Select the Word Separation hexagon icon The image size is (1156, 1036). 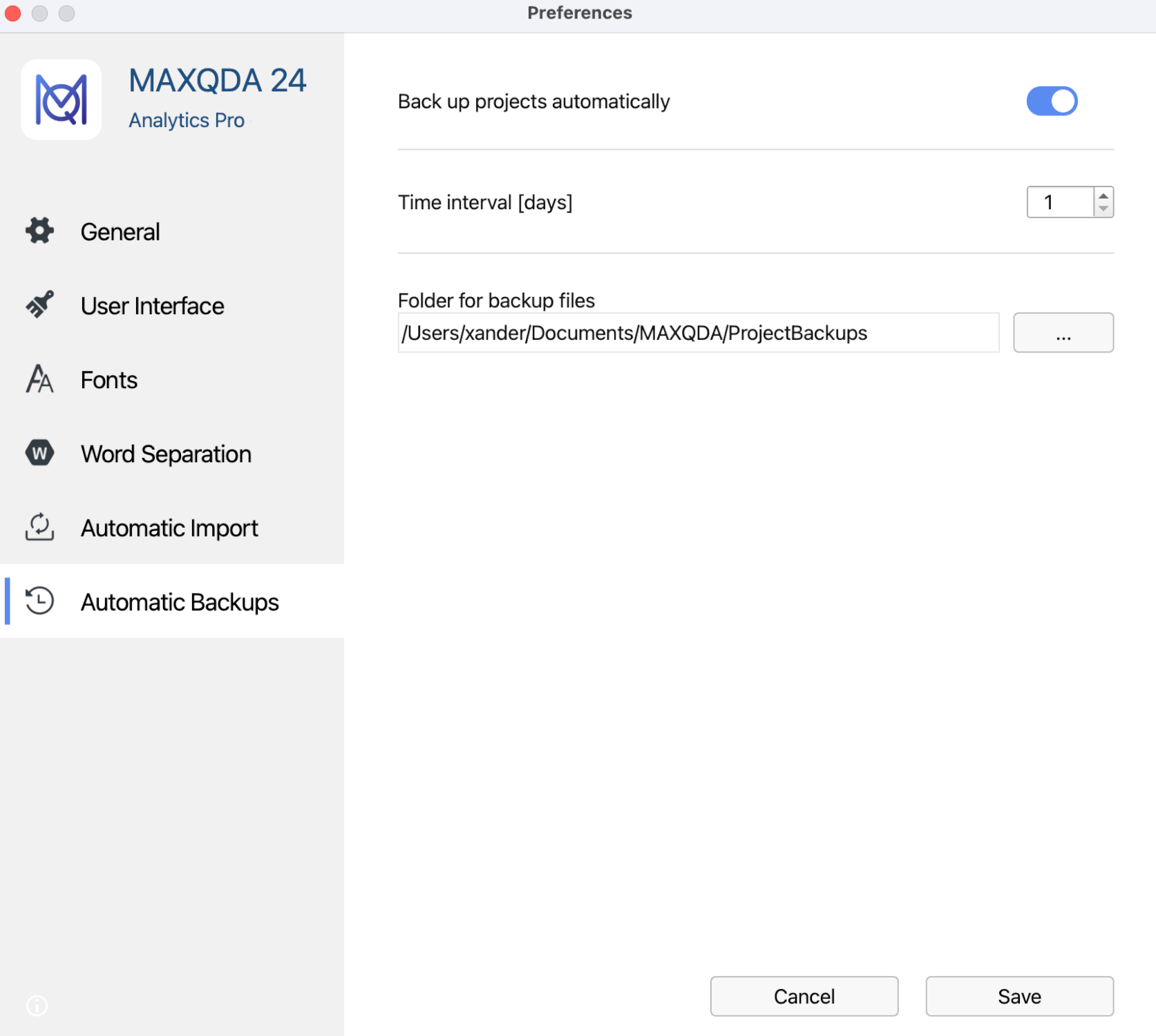pos(39,453)
